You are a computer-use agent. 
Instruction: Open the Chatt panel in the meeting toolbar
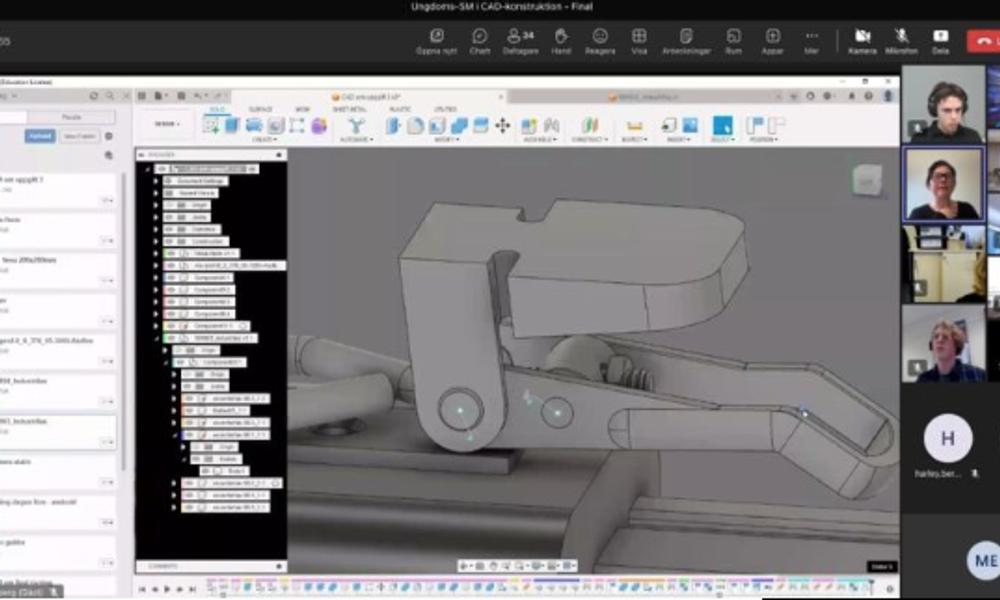pyautogui.click(x=480, y=41)
